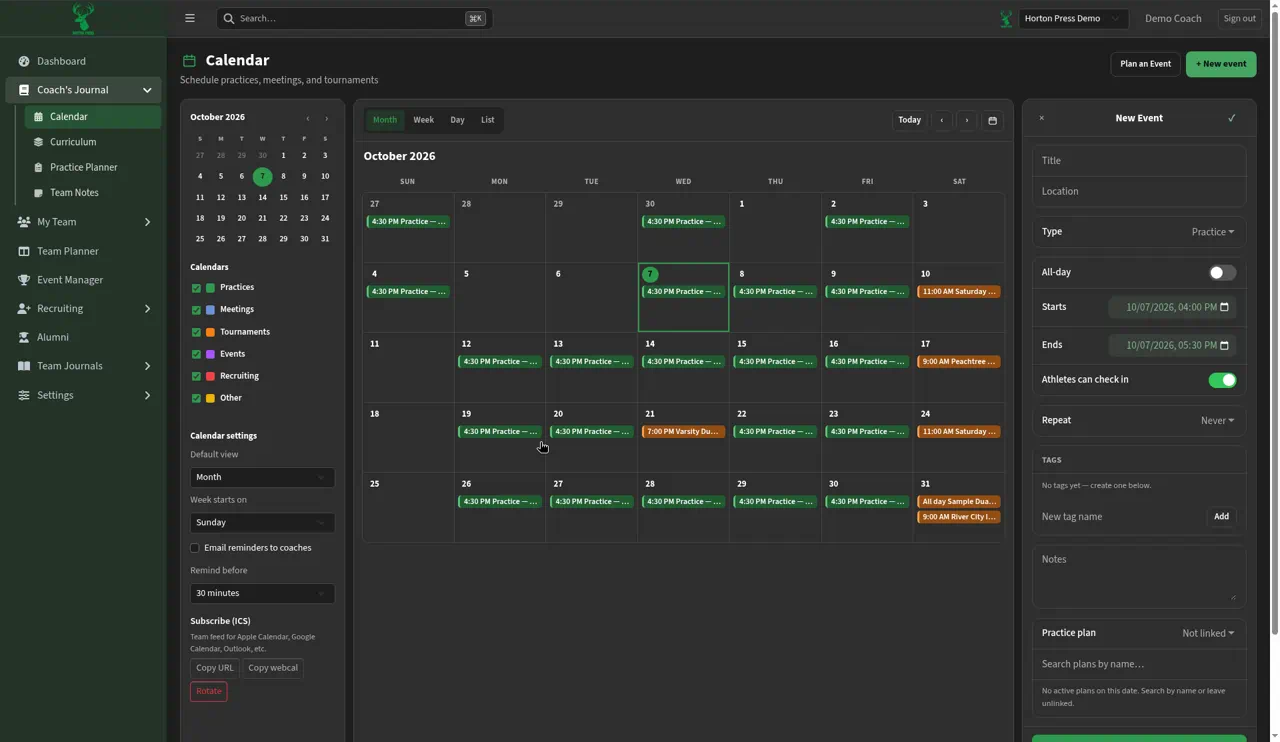Close the New Event panel
1280x742 pixels.
coord(1041,118)
